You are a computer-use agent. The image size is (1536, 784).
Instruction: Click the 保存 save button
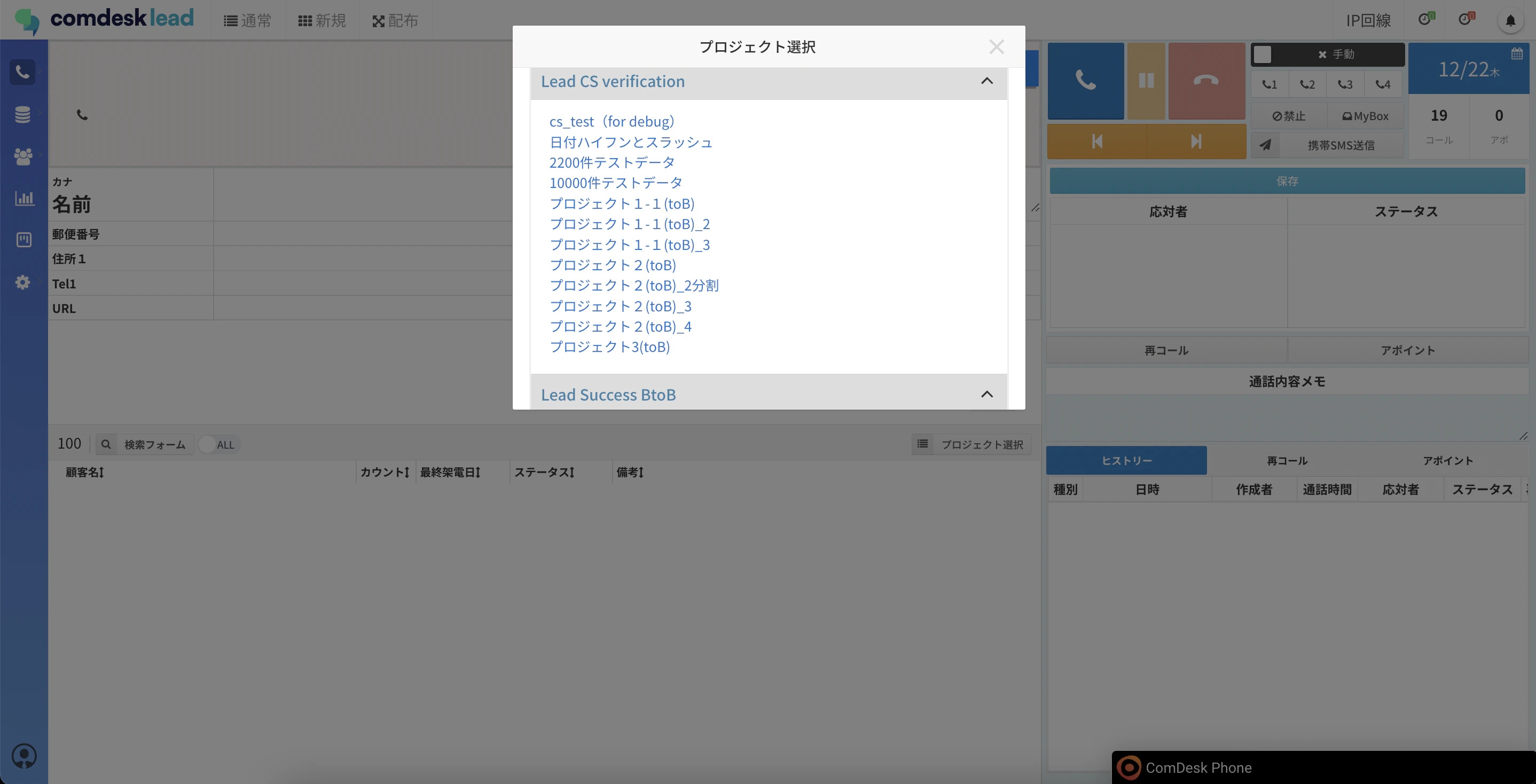(x=1287, y=181)
